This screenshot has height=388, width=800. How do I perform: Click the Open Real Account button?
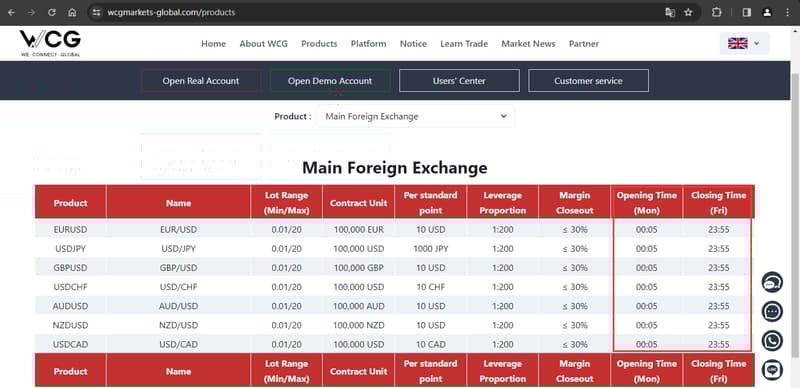pos(201,81)
